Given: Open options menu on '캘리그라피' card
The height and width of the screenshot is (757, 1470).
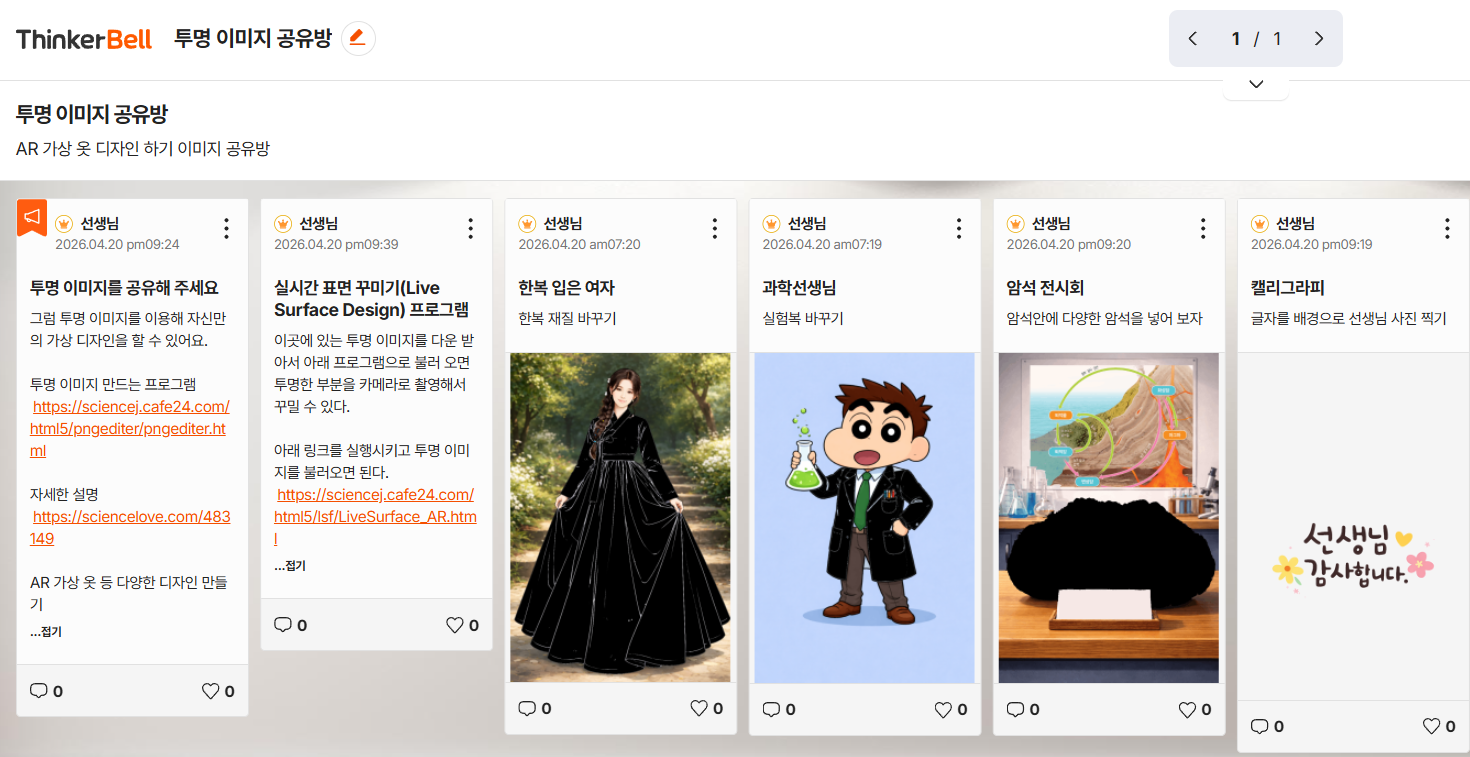Looking at the screenshot, I should pos(1446,229).
